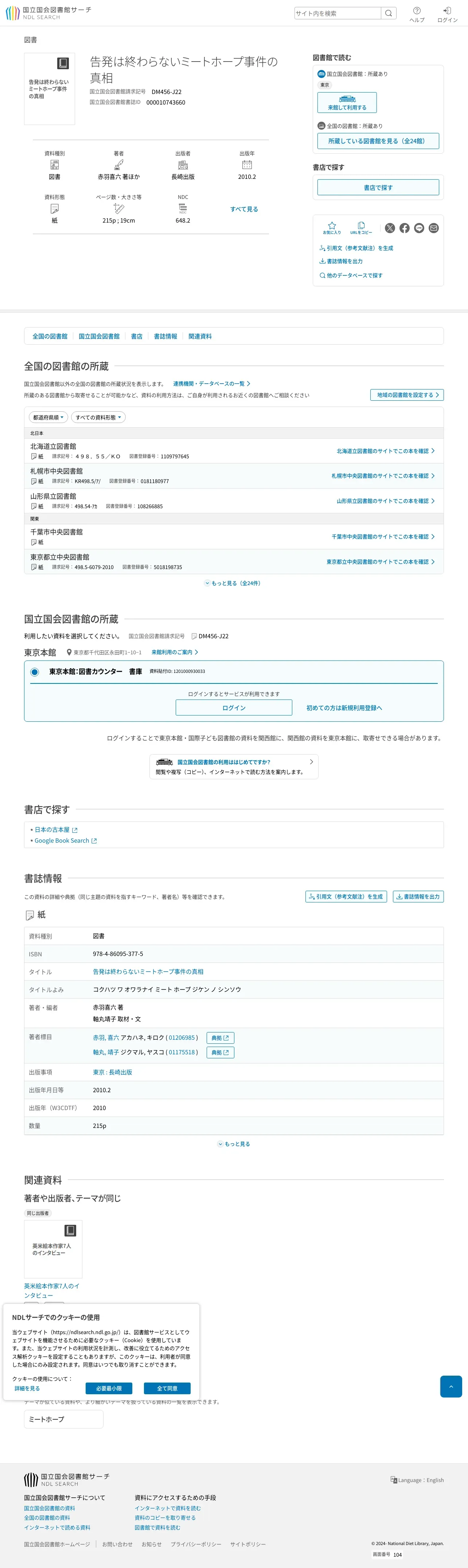Open 東京都立中央図書館のサイトでこの本を確認
The height and width of the screenshot is (1568, 468).
tap(381, 562)
